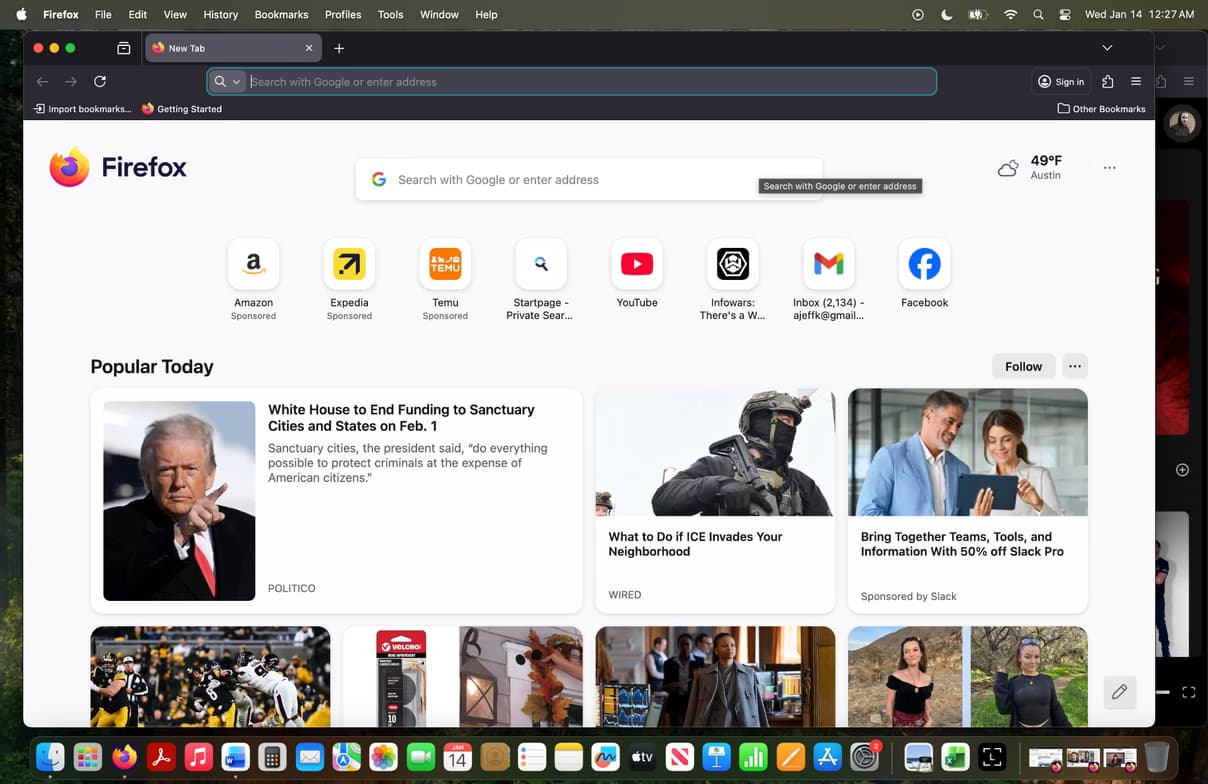Image resolution: width=1208 pixels, height=784 pixels.
Task: Open Firefox application hamburger menu
Action: pyautogui.click(x=1136, y=82)
